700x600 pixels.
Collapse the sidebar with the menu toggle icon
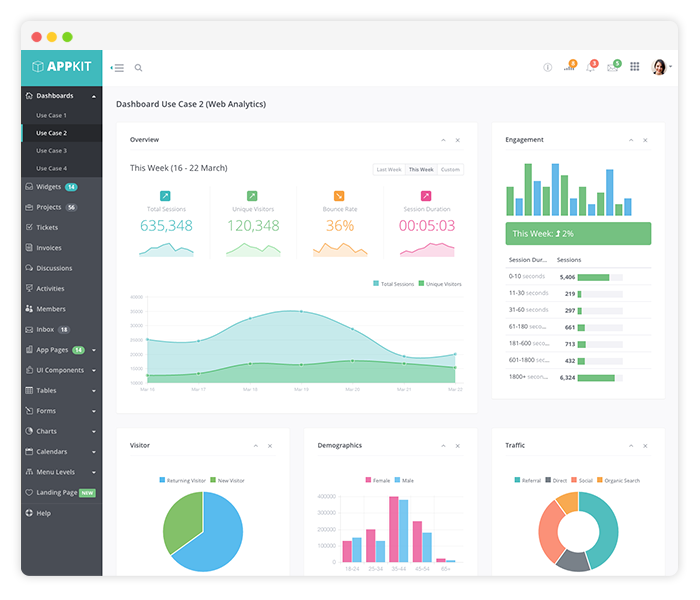coord(117,68)
